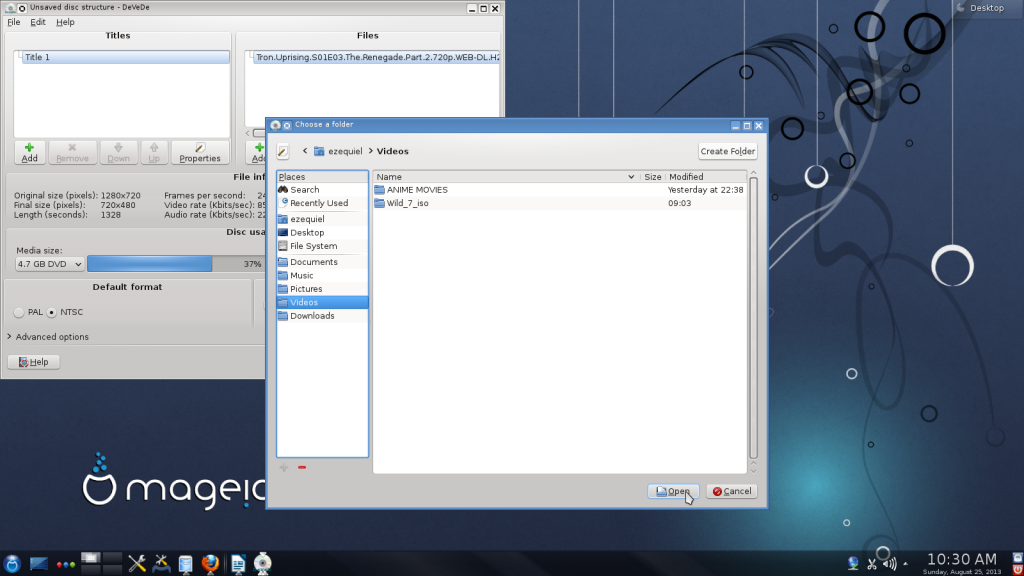Go back with the path left arrow

tap(304, 151)
